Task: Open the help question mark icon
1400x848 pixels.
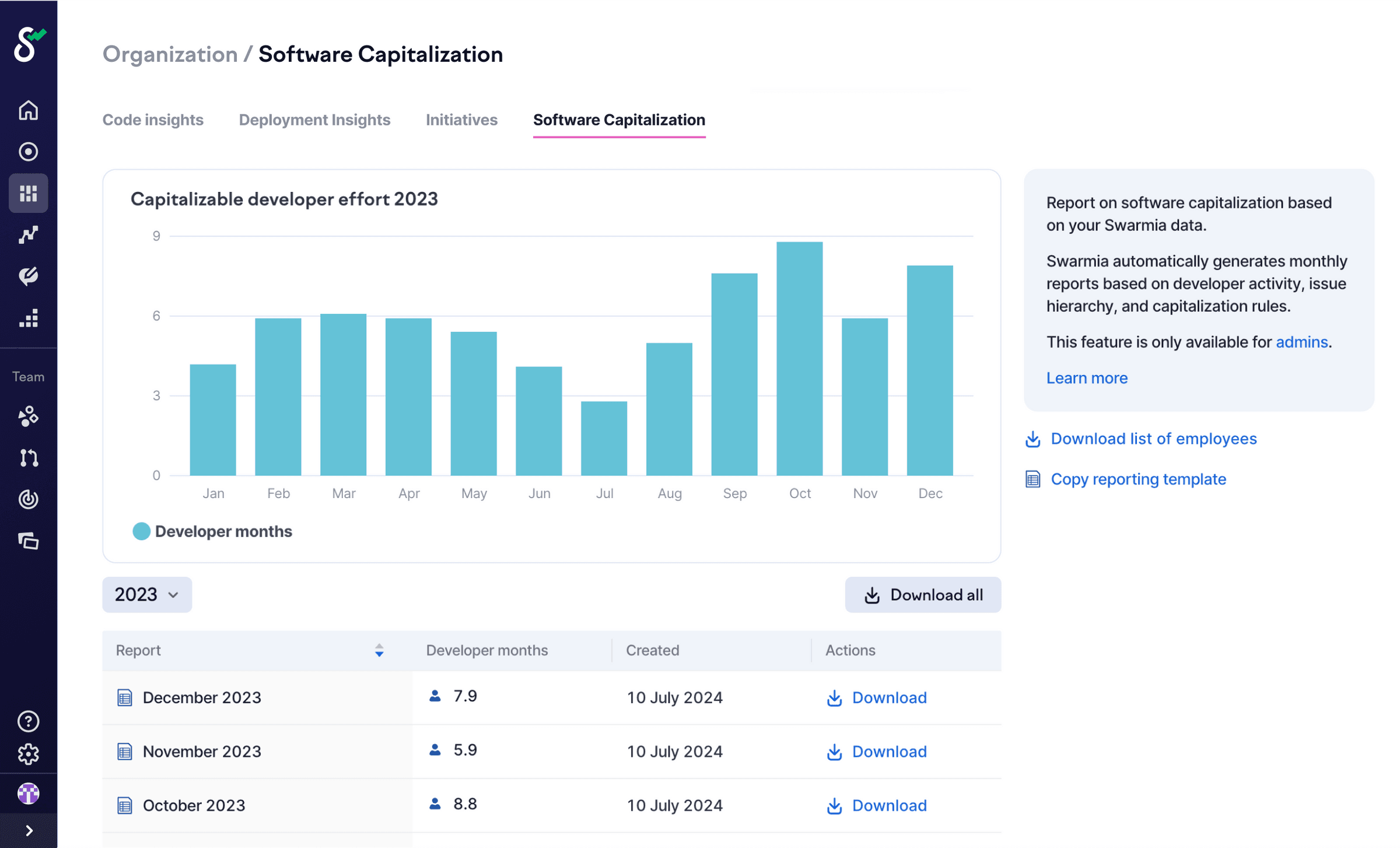Action: click(28, 722)
